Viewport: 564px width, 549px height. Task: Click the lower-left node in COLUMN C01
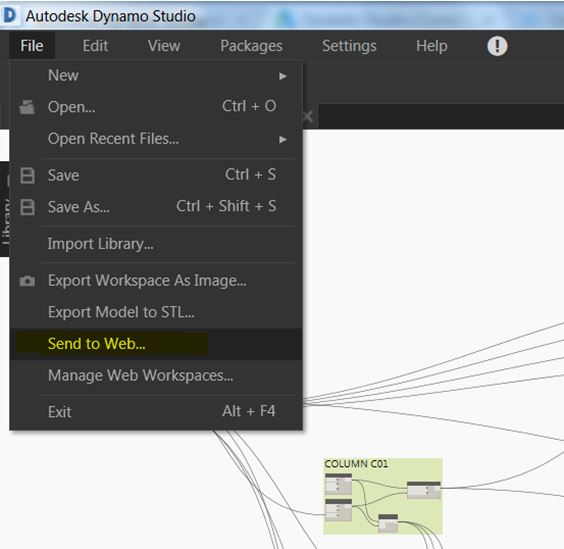coord(338,509)
